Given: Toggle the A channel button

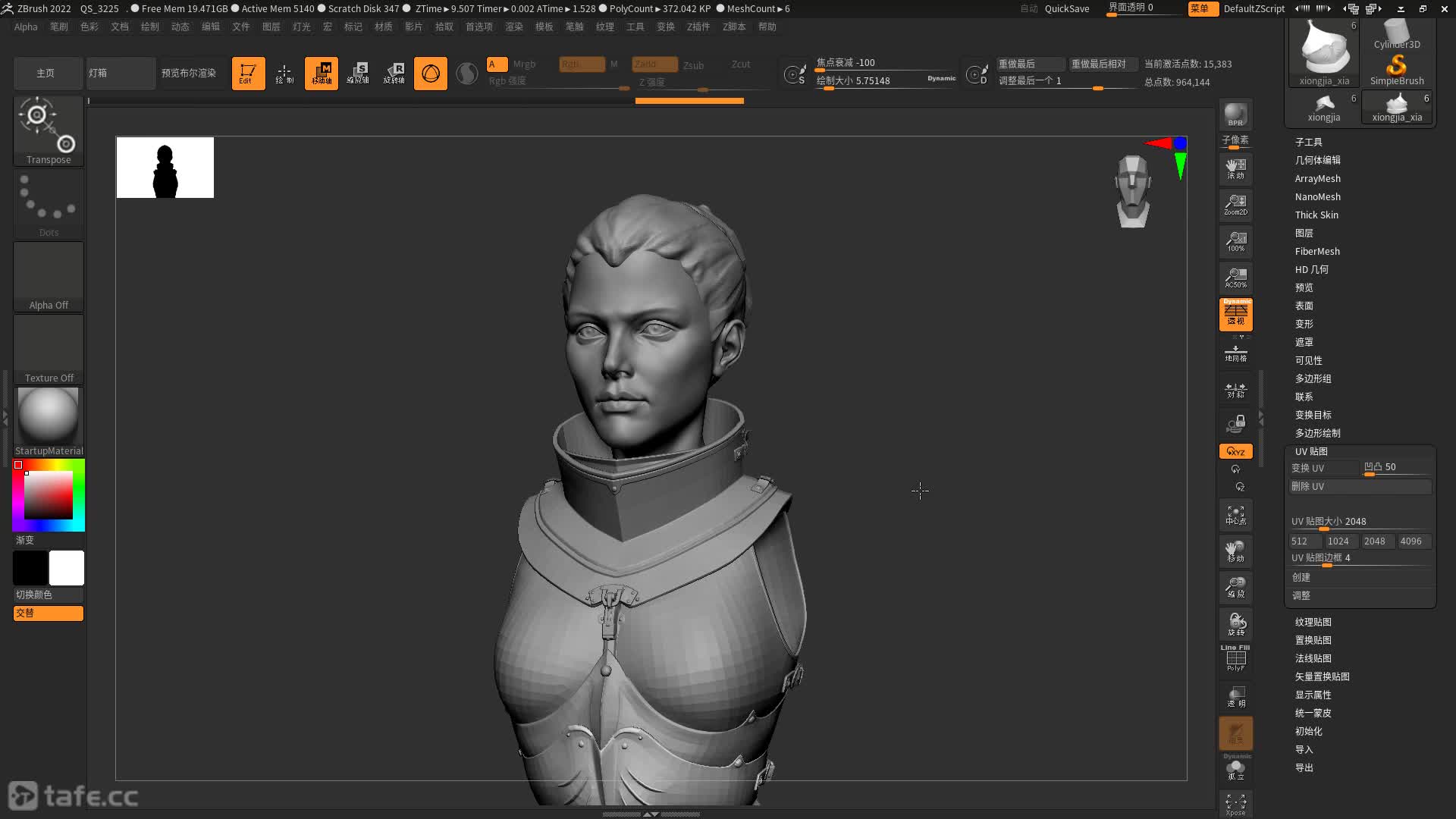Looking at the screenshot, I should coord(497,64).
